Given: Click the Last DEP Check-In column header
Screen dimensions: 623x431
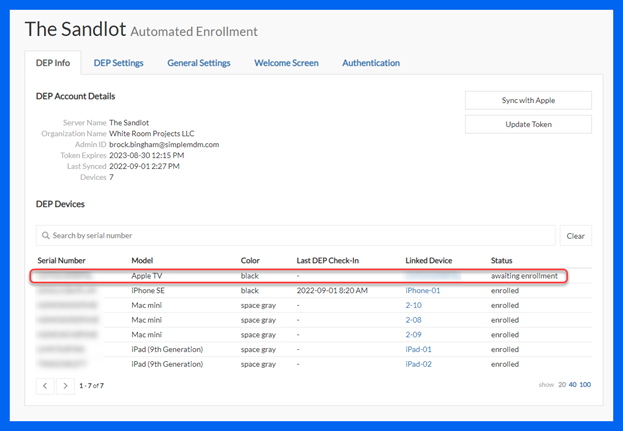Looking at the screenshot, I should pyautogui.click(x=327, y=261).
